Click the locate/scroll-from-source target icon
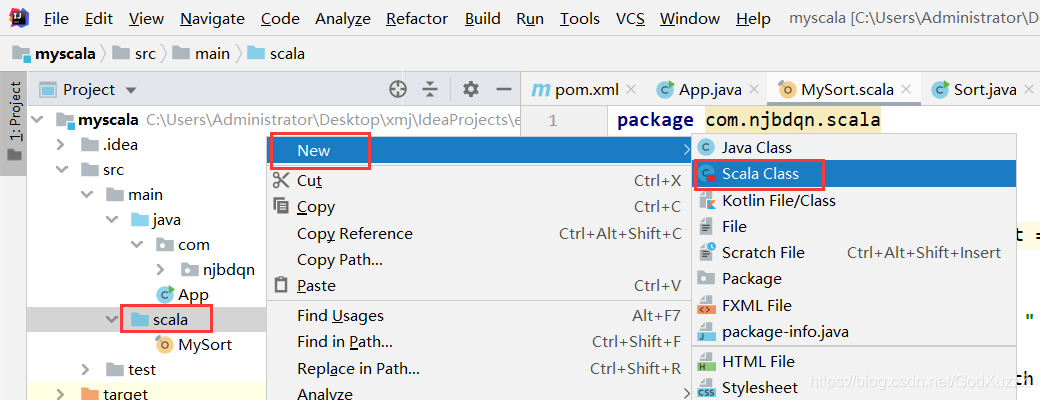Viewport: 1040px width, 400px height. [398, 90]
